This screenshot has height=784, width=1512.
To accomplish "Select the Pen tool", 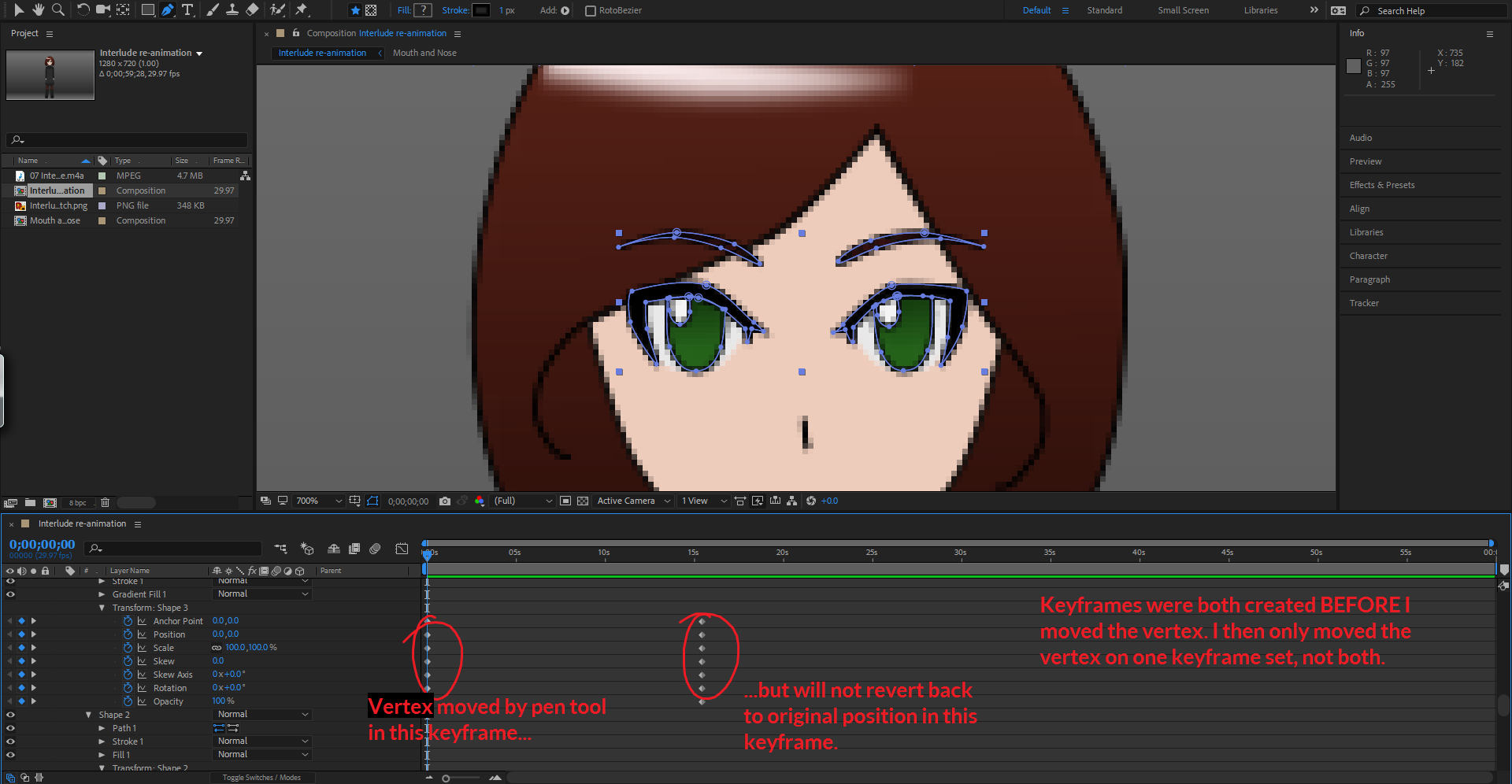I will click(168, 10).
